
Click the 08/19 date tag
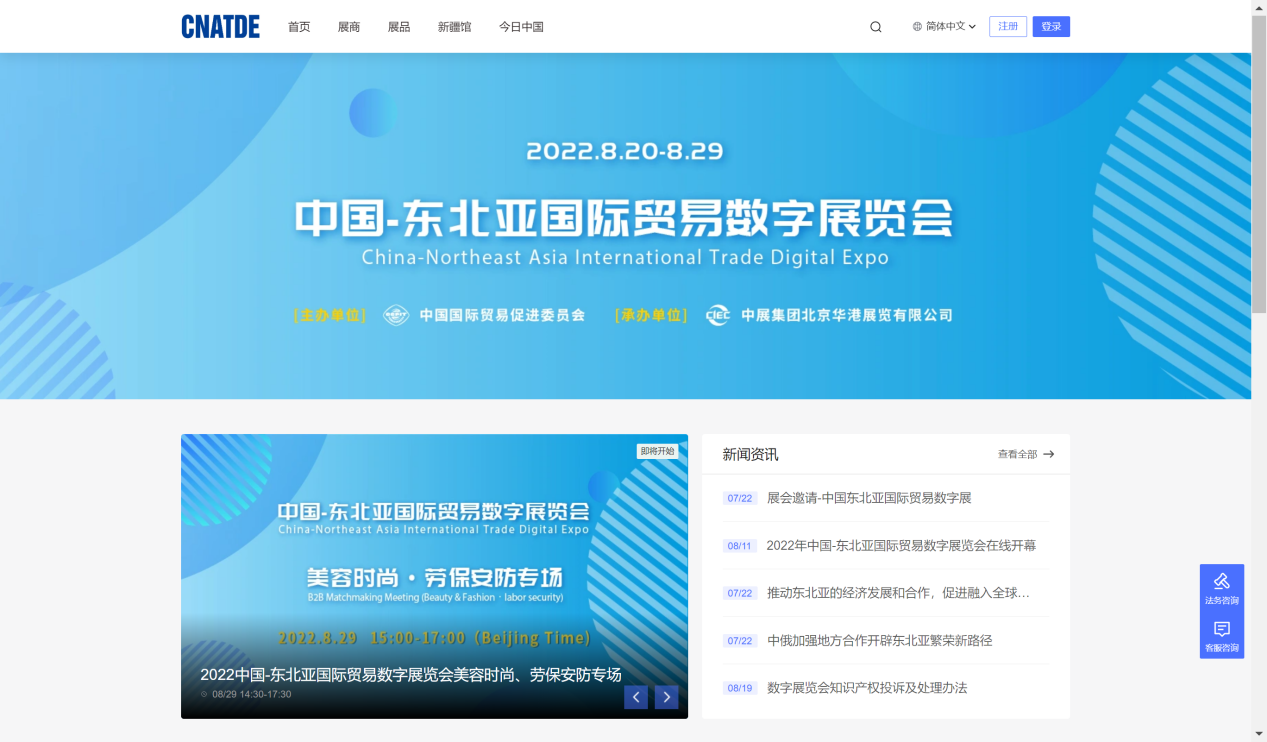(x=740, y=688)
